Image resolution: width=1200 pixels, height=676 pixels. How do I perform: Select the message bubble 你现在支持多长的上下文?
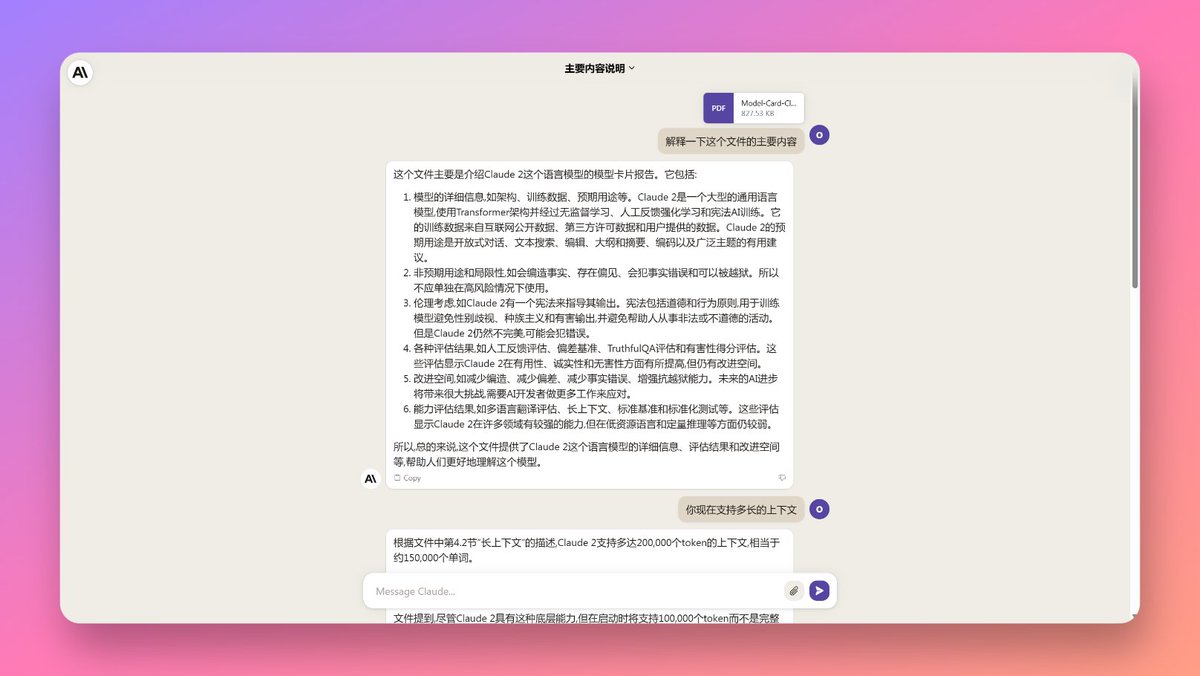click(x=741, y=510)
